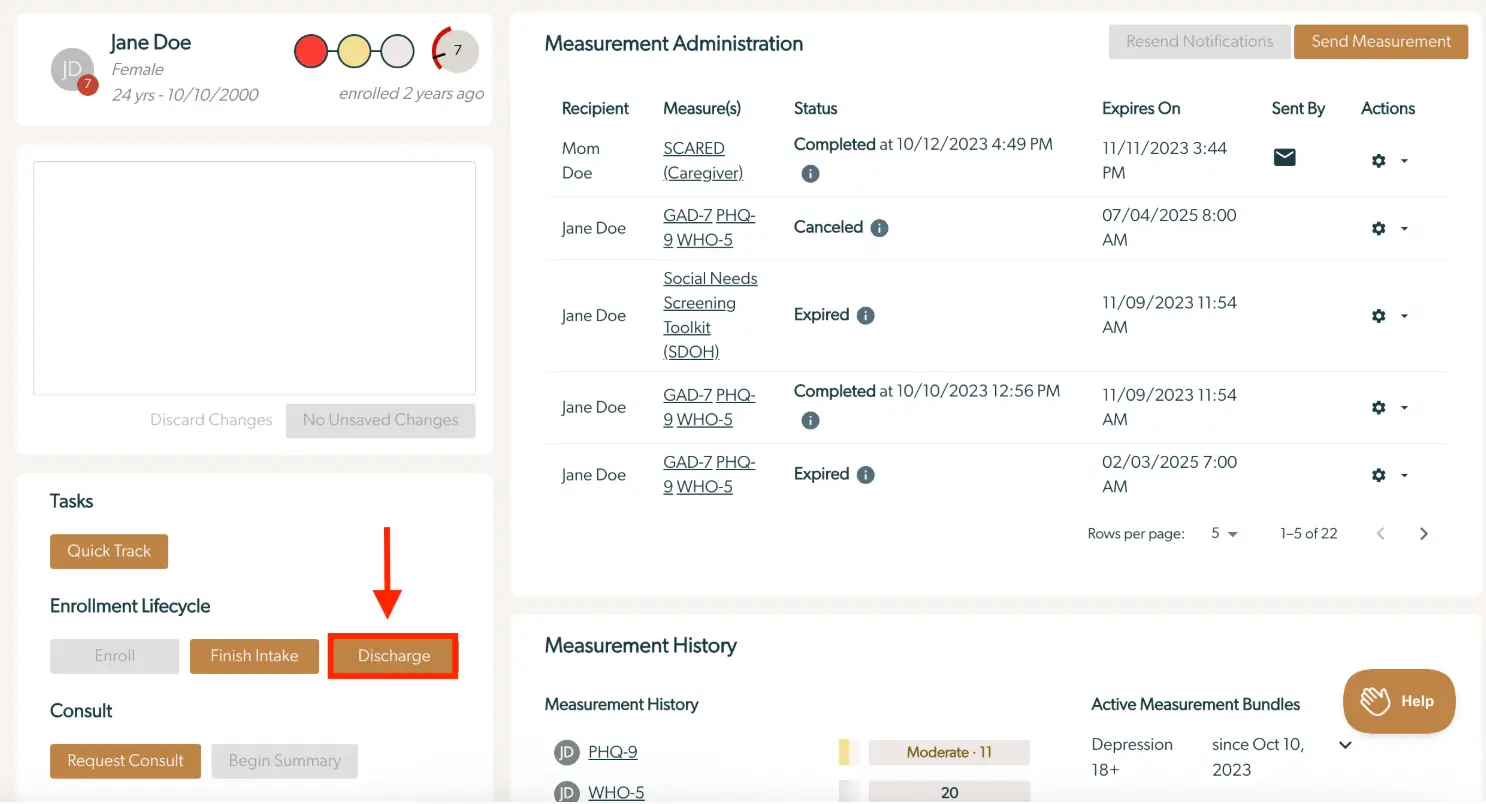This screenshot has height=804, width=1486.
Task: Open the Help button with the waving hand icon
Action: 1399,701
